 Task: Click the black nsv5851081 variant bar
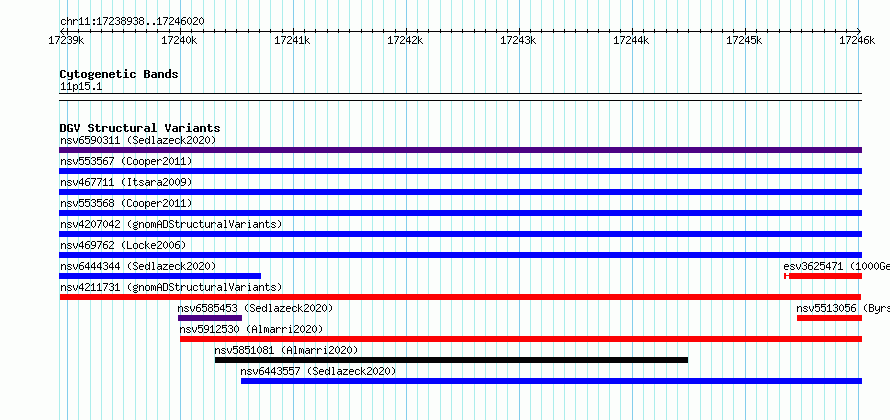click(451, 360)
